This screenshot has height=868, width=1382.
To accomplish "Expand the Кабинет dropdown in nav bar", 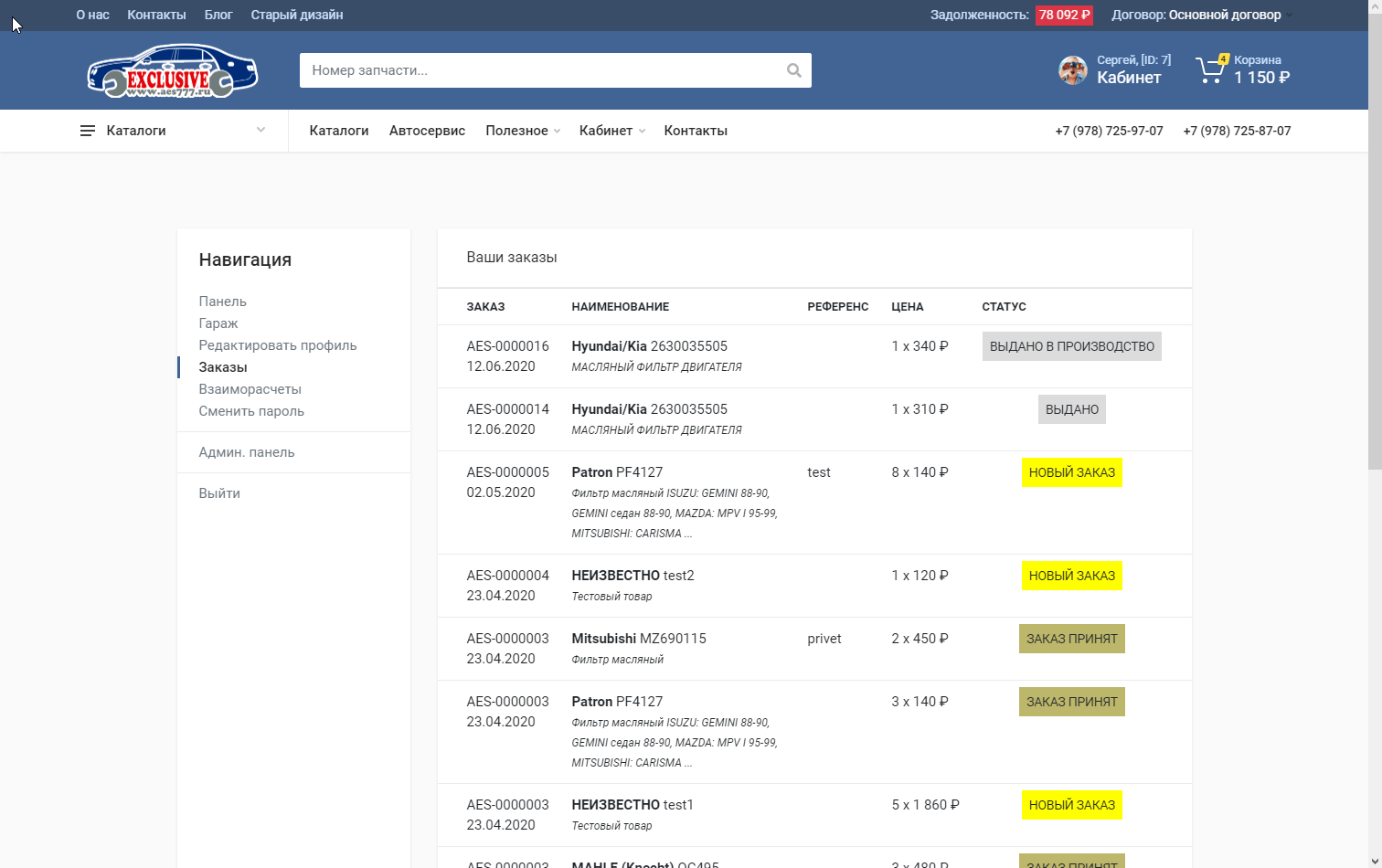I will pyautogui.click(x=612, y=131).
